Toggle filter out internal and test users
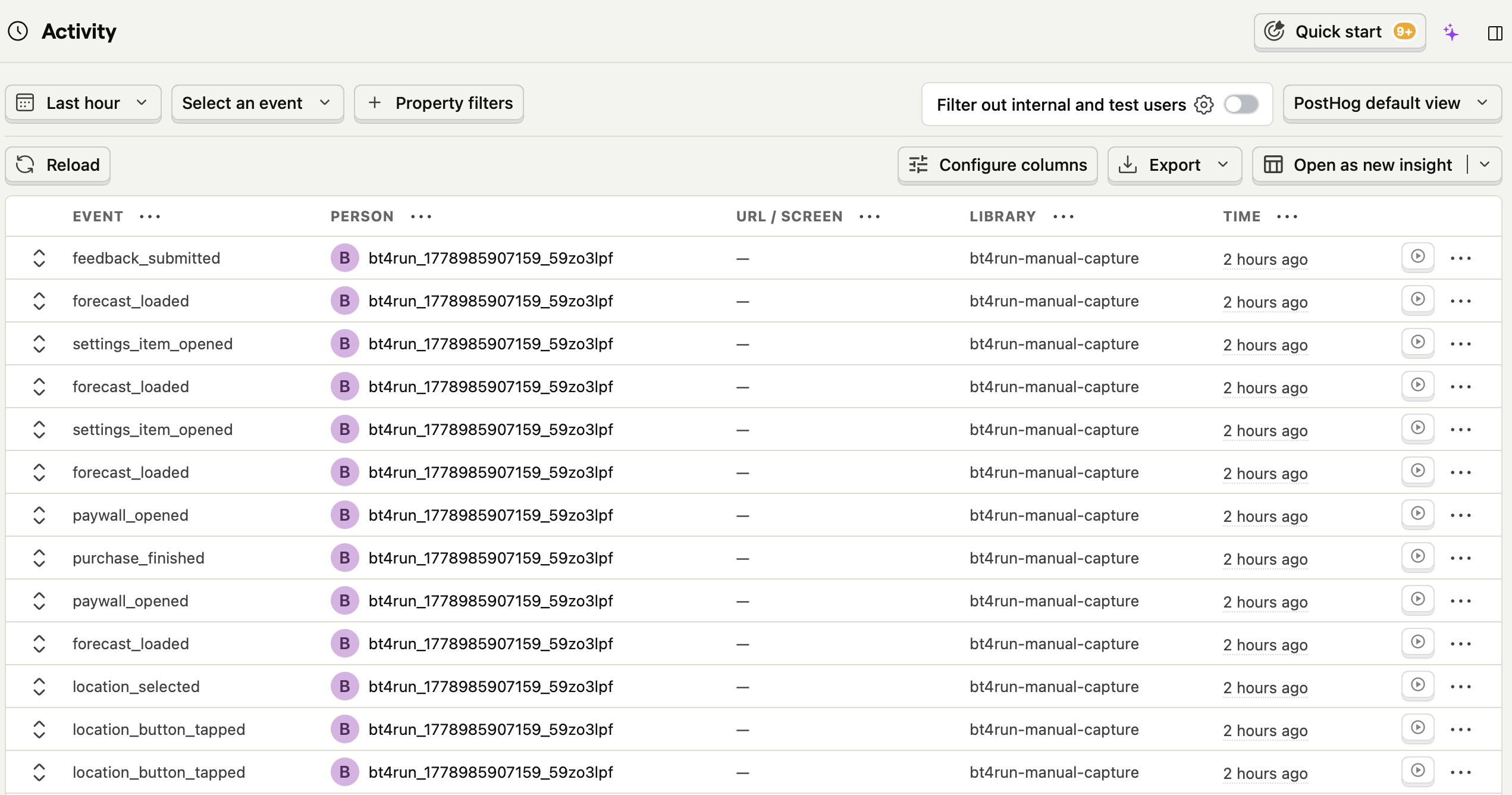 point(1241,104)
